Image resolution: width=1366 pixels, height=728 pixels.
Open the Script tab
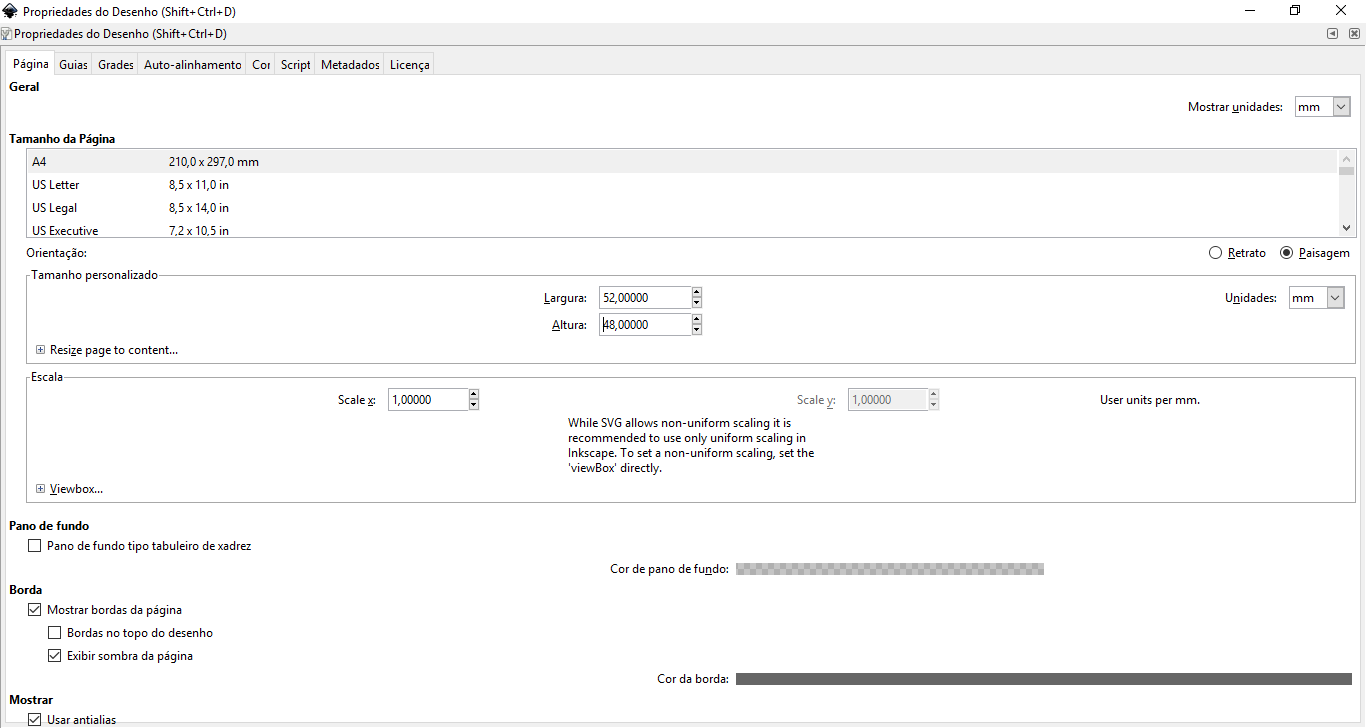click(296, 65)
